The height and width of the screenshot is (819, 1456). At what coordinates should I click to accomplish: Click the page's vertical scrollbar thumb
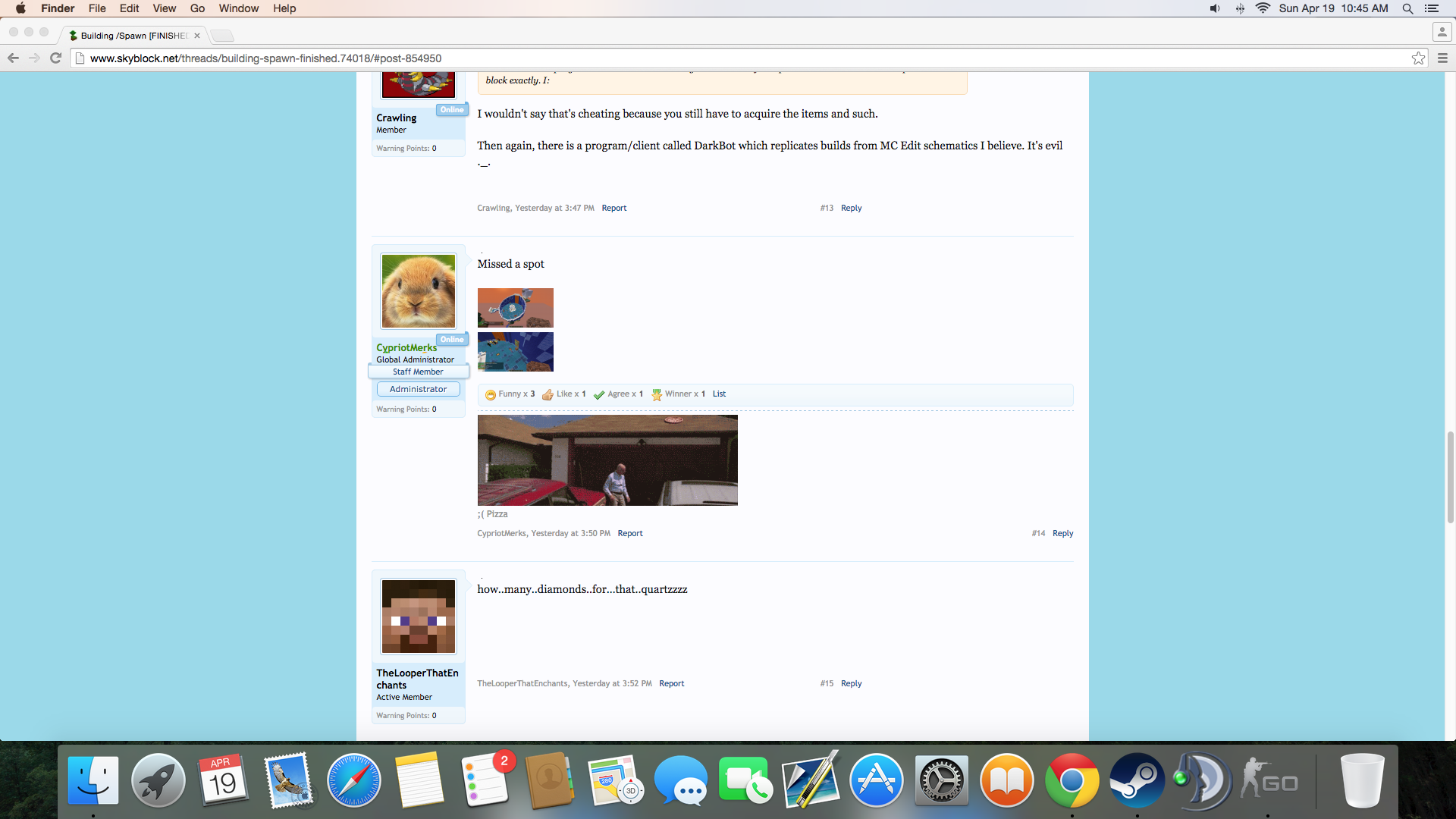[x=1450, y=476]
